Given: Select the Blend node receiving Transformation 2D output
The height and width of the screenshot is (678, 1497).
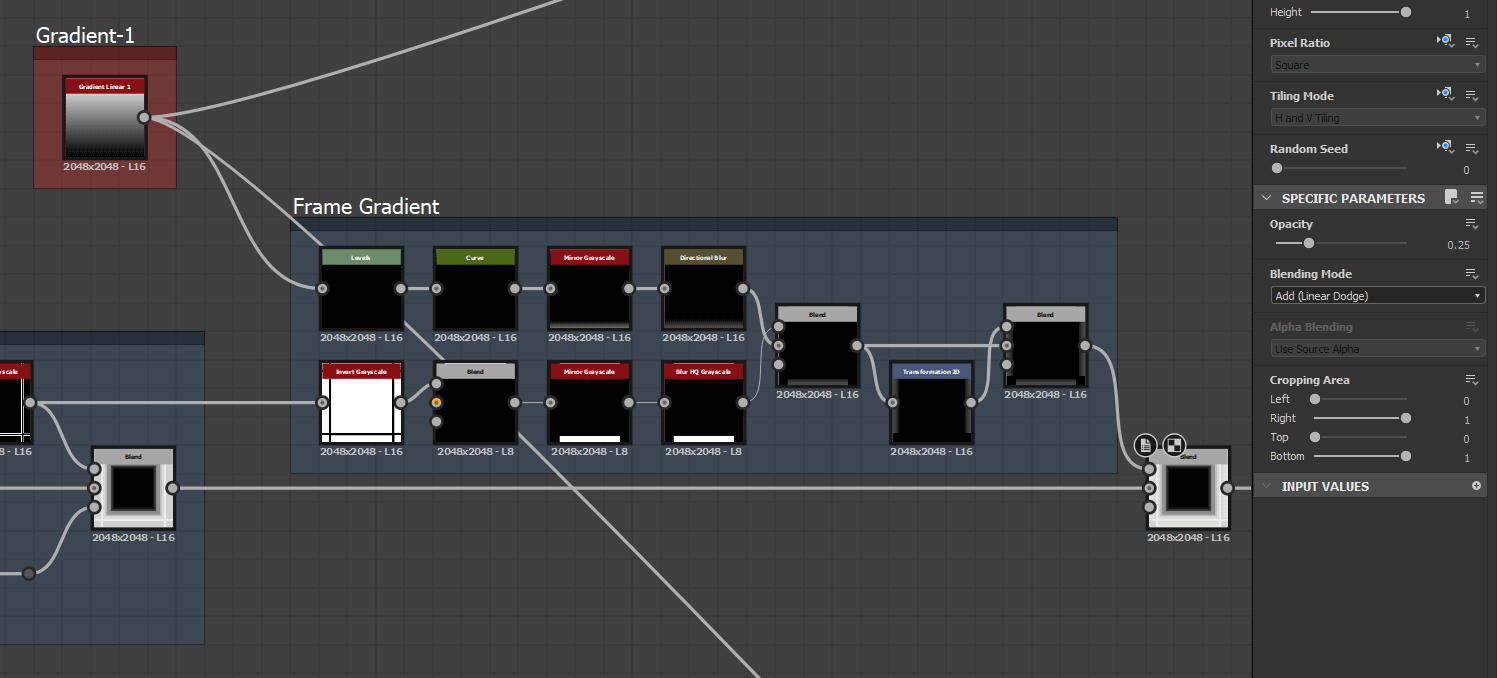Looking at the screenshot, I should click(1045, 346).
